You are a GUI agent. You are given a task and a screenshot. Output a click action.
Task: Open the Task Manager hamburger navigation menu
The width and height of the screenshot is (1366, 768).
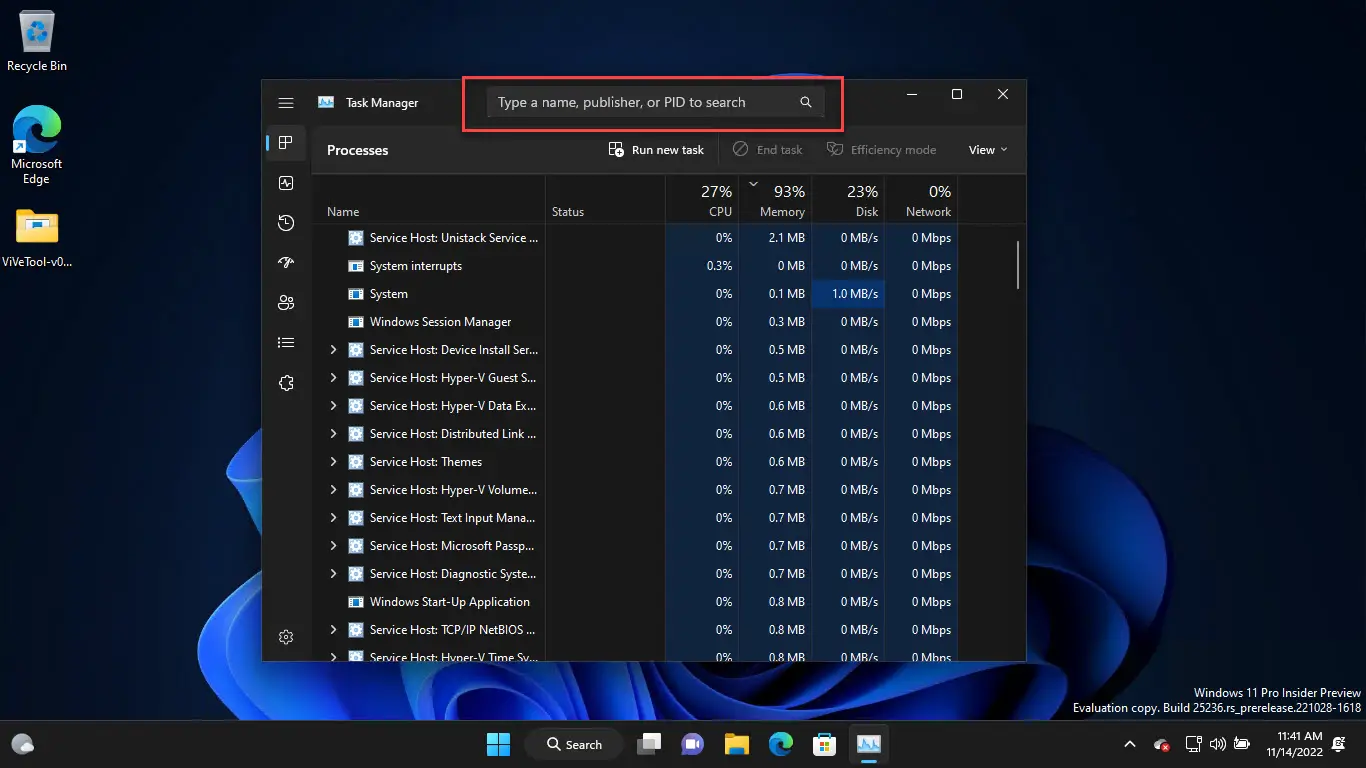tap(286, 103)
